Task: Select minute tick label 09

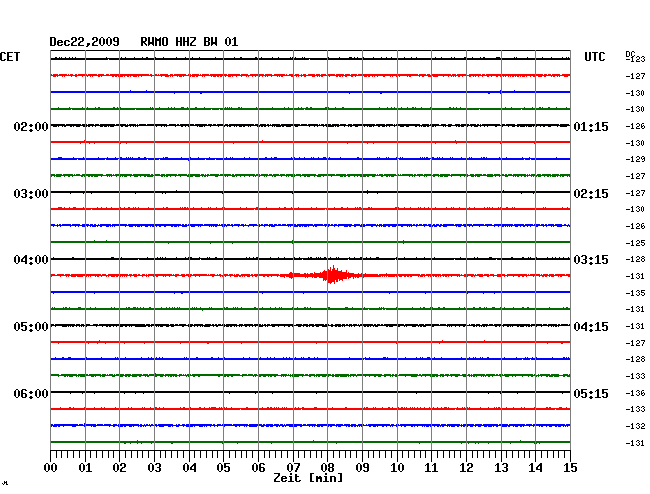Action: [x=362, y=467]
